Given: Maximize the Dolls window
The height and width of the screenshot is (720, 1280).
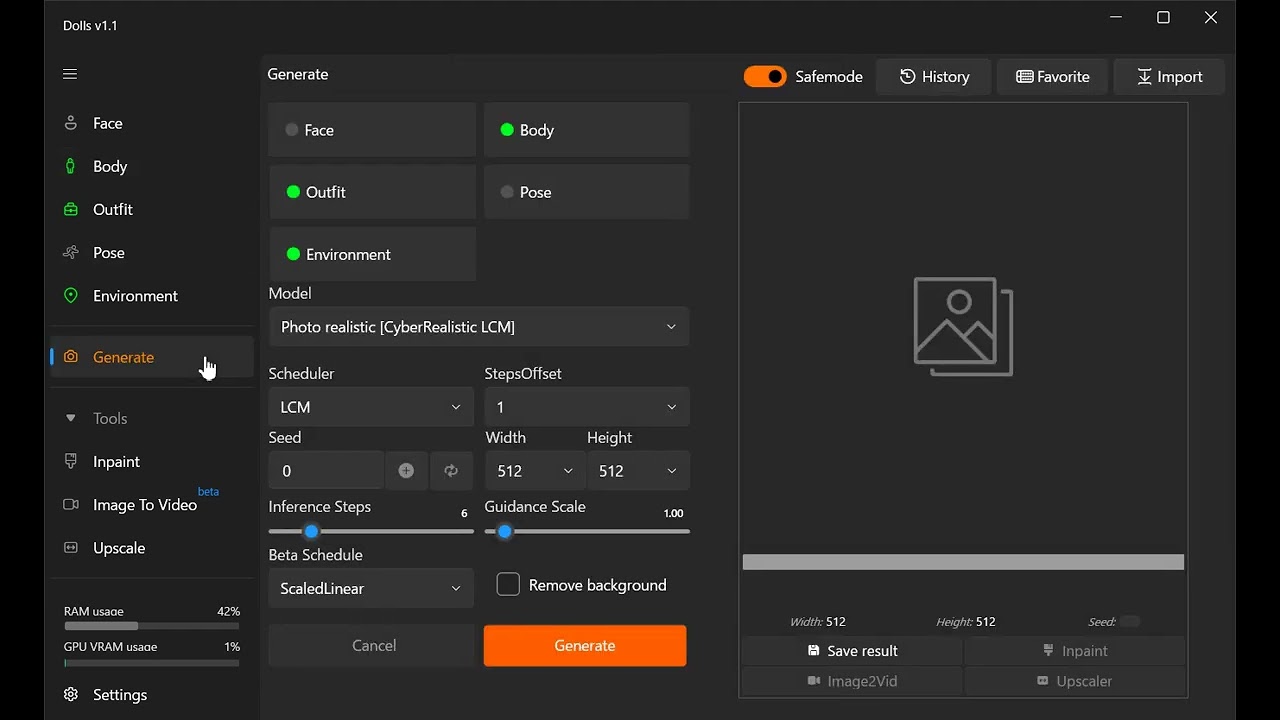Looking at the screenshot, I should click(1163, 17).
